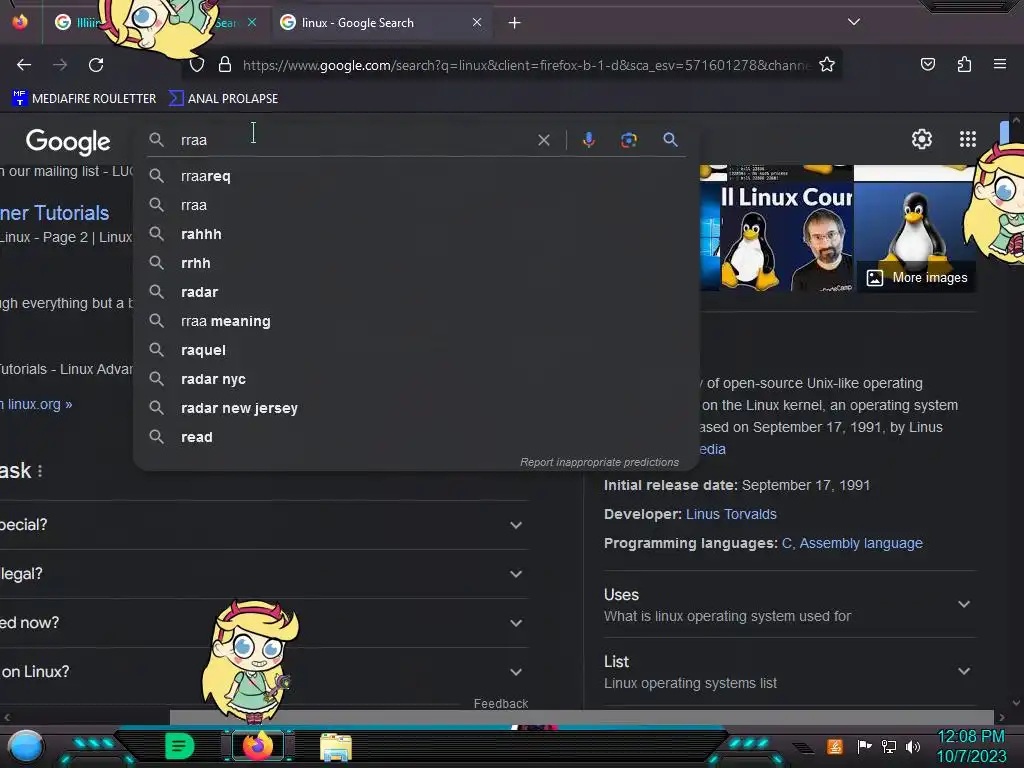This screenshot has height=768, width=1024.
Task: Click the Tux penguin image on right
Action: (x=914, y=228)
